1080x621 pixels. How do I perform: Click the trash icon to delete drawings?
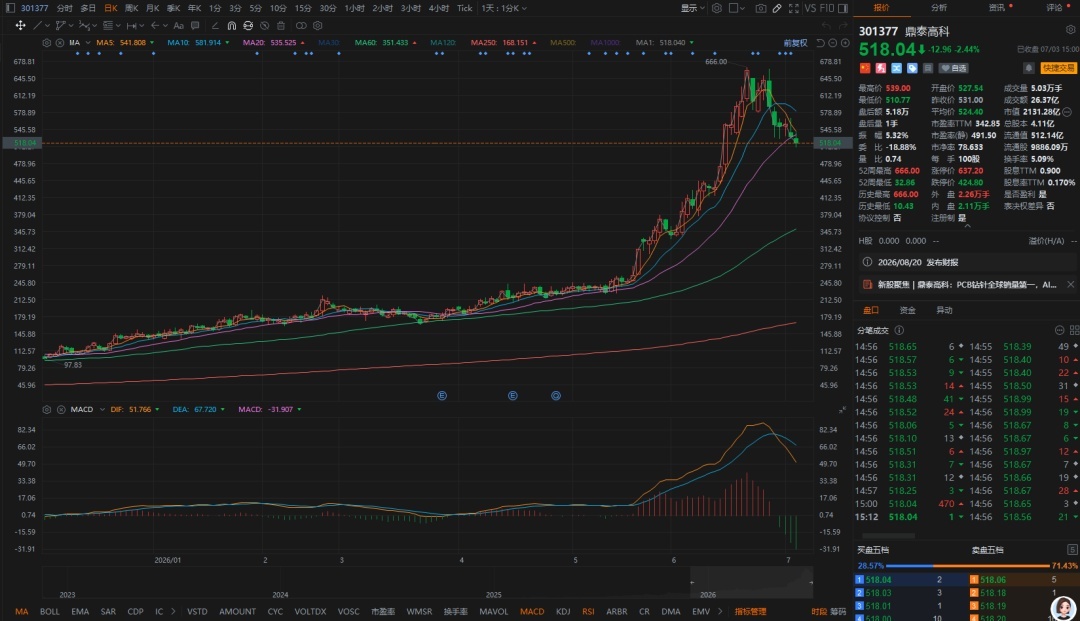(281, 25)
